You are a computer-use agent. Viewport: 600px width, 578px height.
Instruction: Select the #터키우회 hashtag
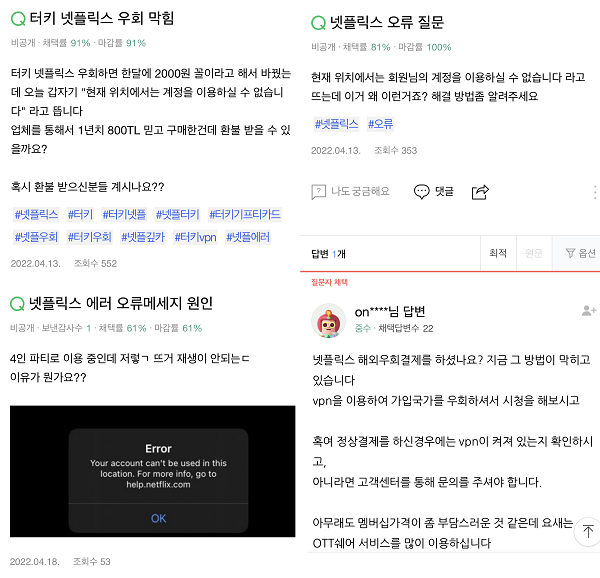point(90,237)
